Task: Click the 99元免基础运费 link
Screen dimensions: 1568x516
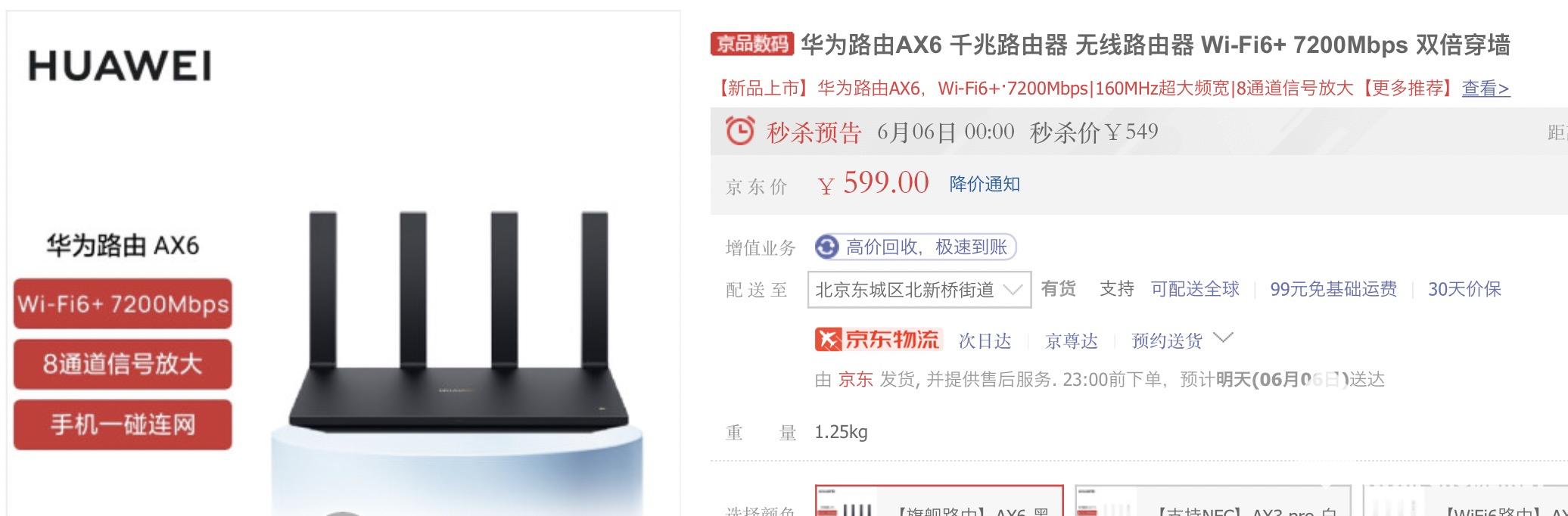Action: 1333,289
